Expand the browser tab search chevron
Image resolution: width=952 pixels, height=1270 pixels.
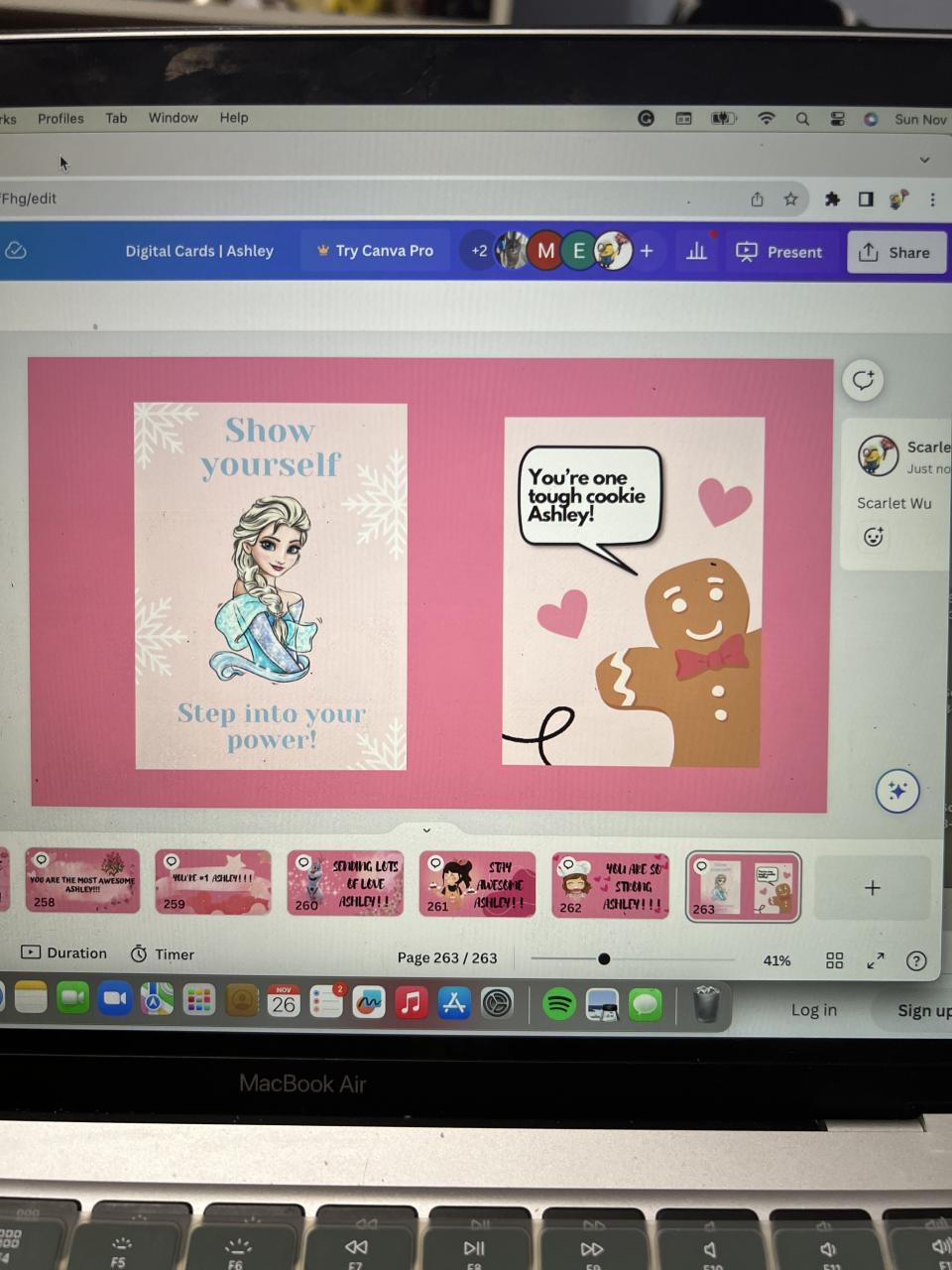pos(924,160)
